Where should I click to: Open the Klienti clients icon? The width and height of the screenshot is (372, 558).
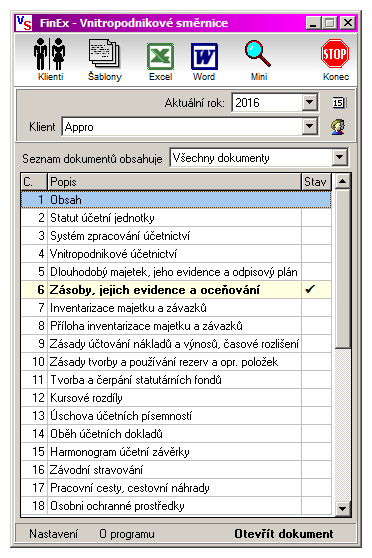tap(50, 59)
